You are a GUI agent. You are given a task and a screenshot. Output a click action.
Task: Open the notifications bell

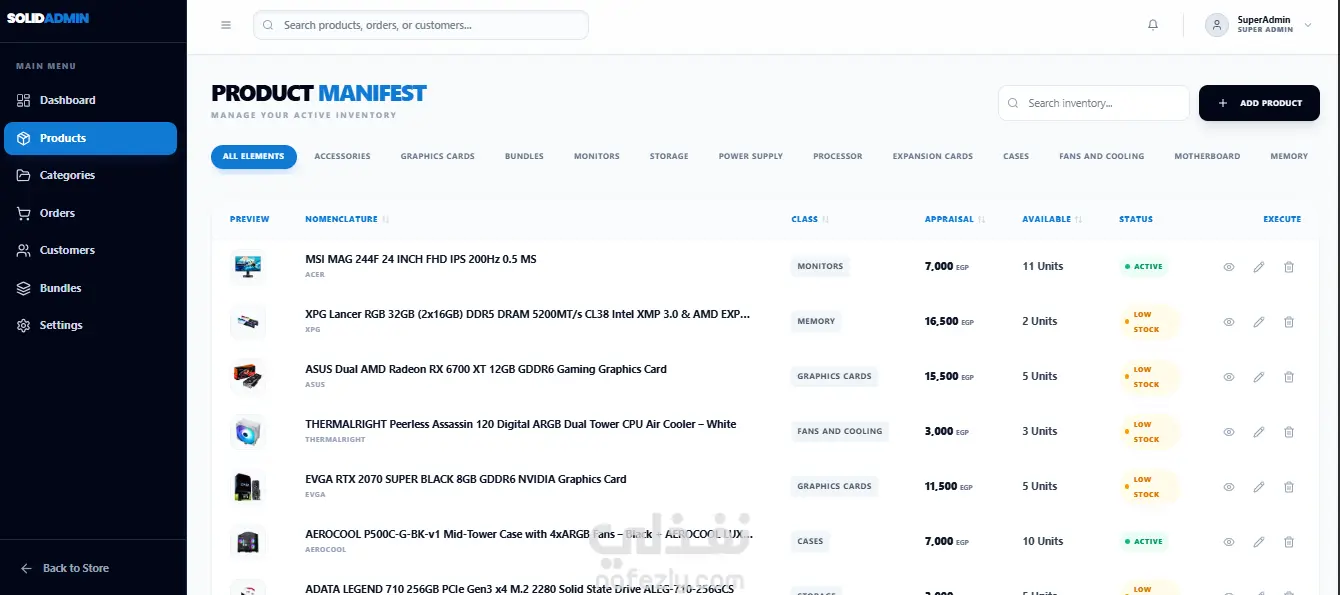[1153, 25]
